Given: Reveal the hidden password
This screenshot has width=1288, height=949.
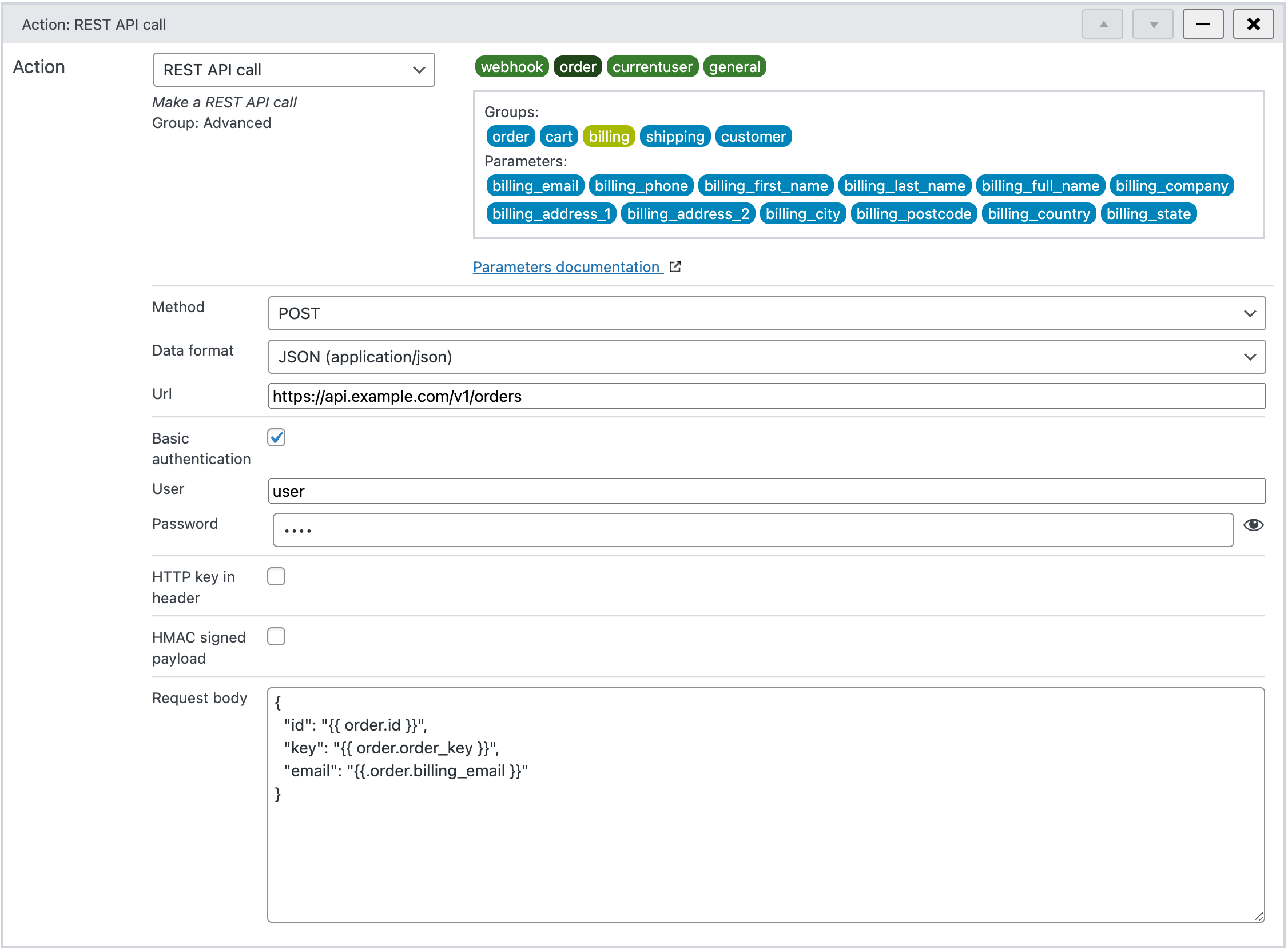Looking at the screenshot, I should (x=1254, y=524).
